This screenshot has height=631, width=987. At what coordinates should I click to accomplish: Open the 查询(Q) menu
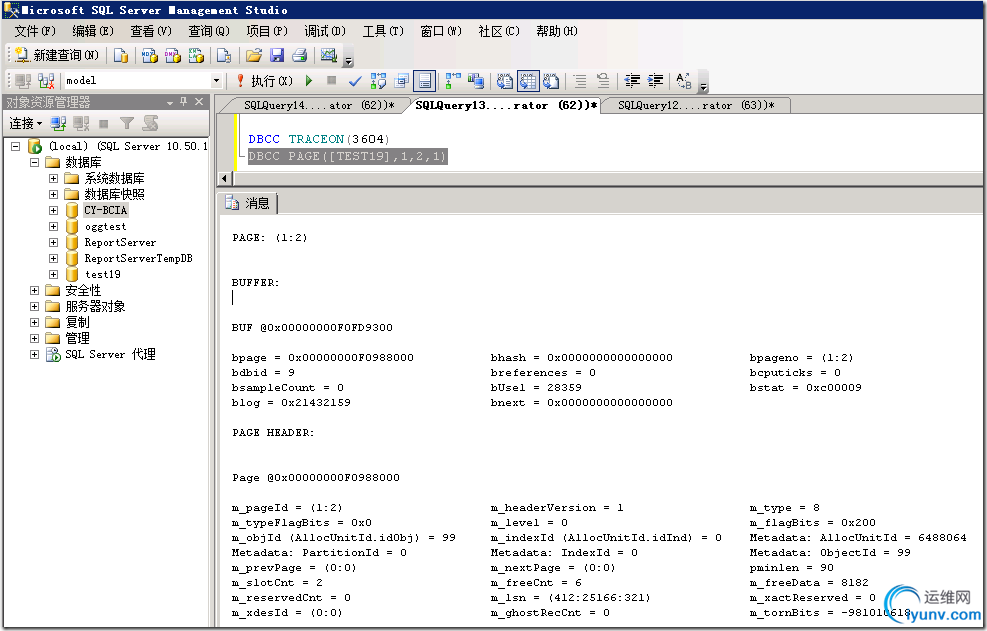pyautogui.click(x=209, y=31)
